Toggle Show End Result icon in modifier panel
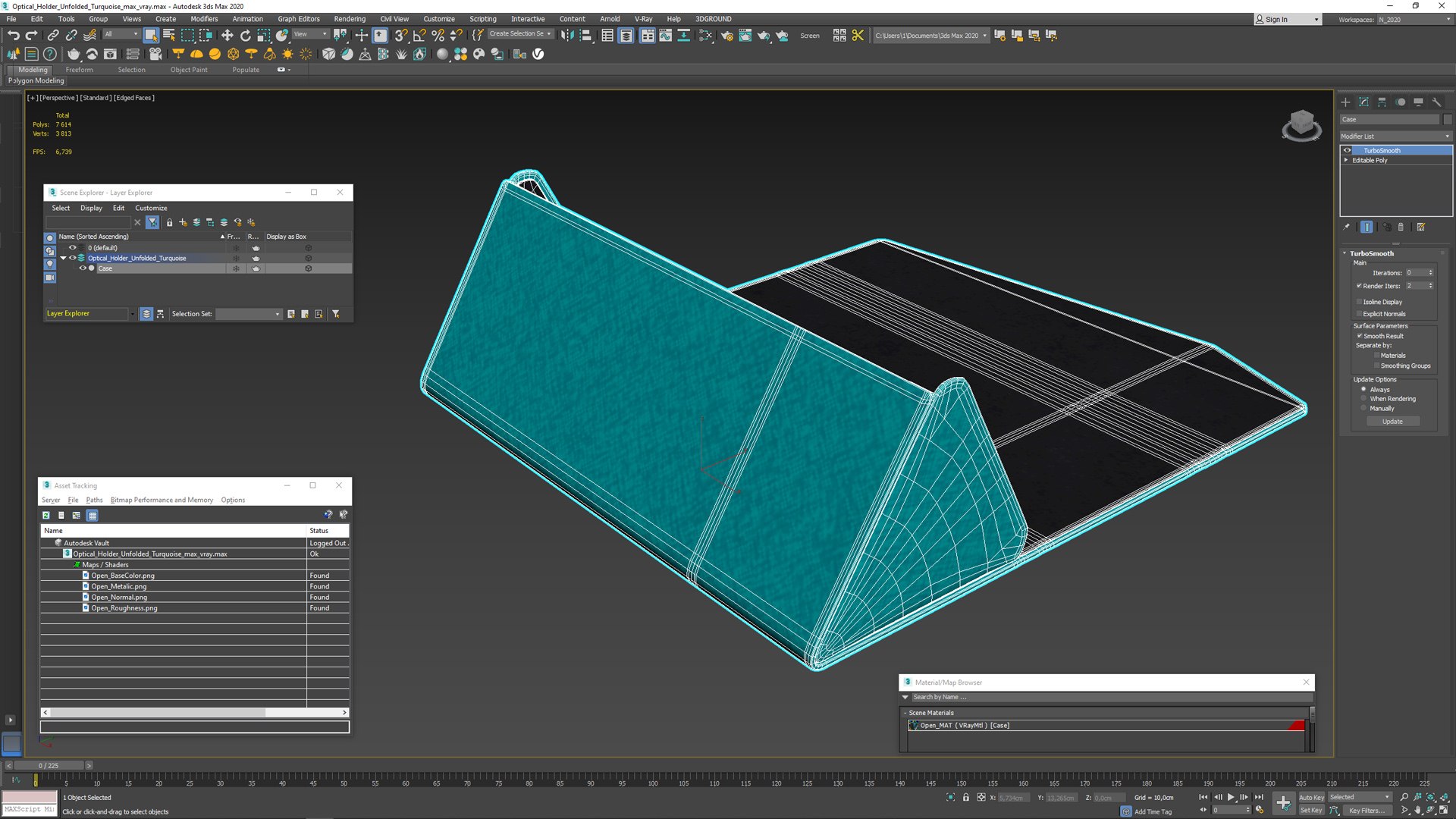Viewport: 1456px width, 819px height. coord(1367,227)
